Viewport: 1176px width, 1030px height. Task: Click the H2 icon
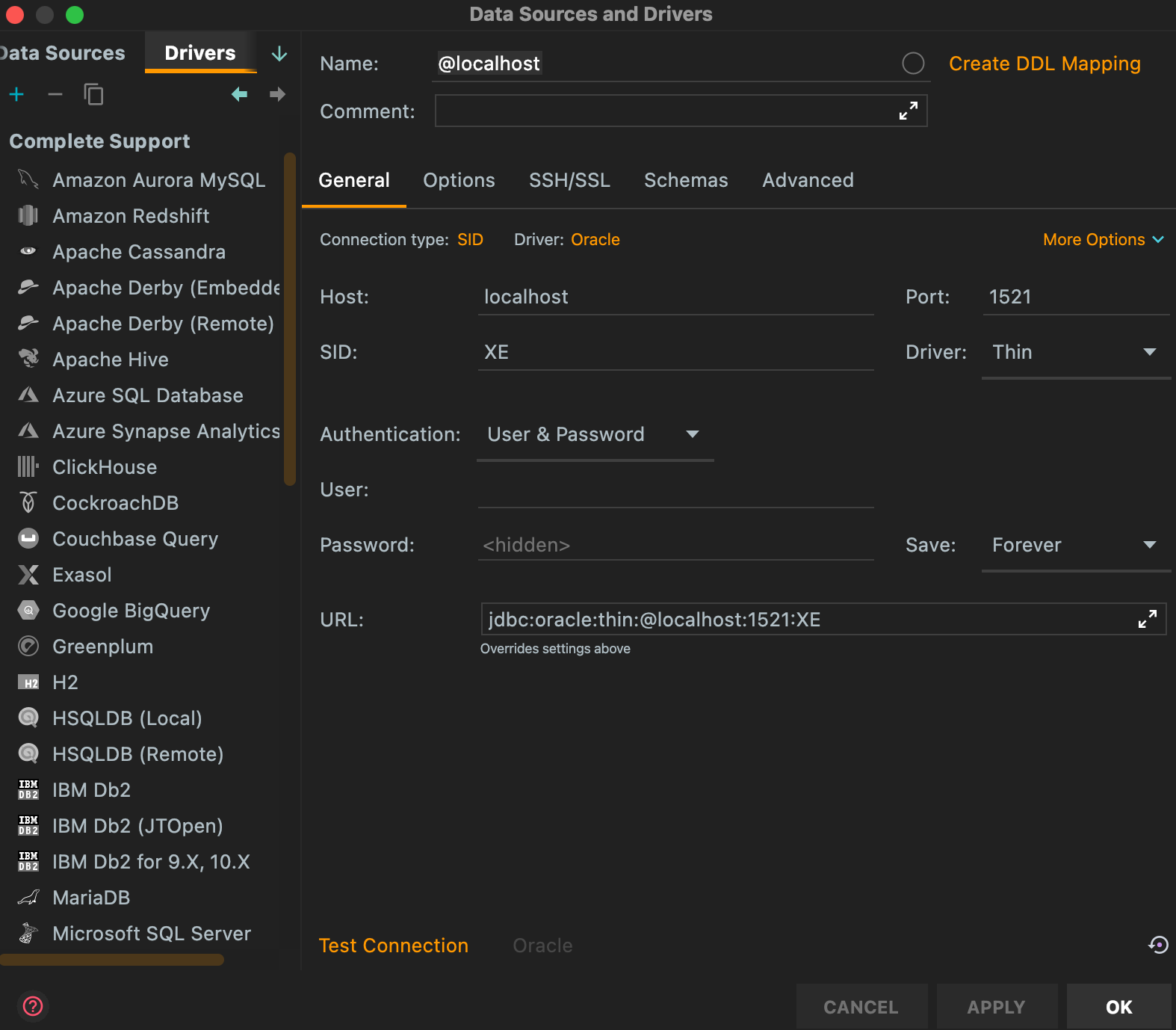28,682
